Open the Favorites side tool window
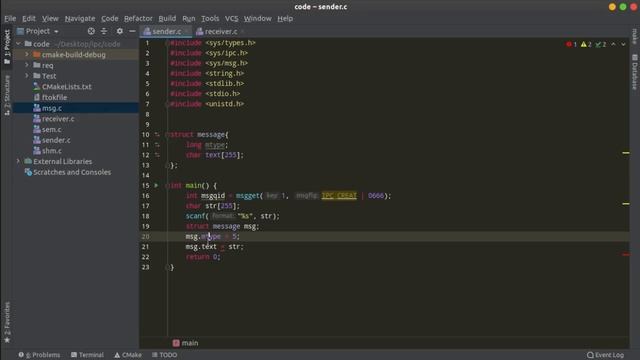This screenshot has width=640, height=360. [7, 322]
